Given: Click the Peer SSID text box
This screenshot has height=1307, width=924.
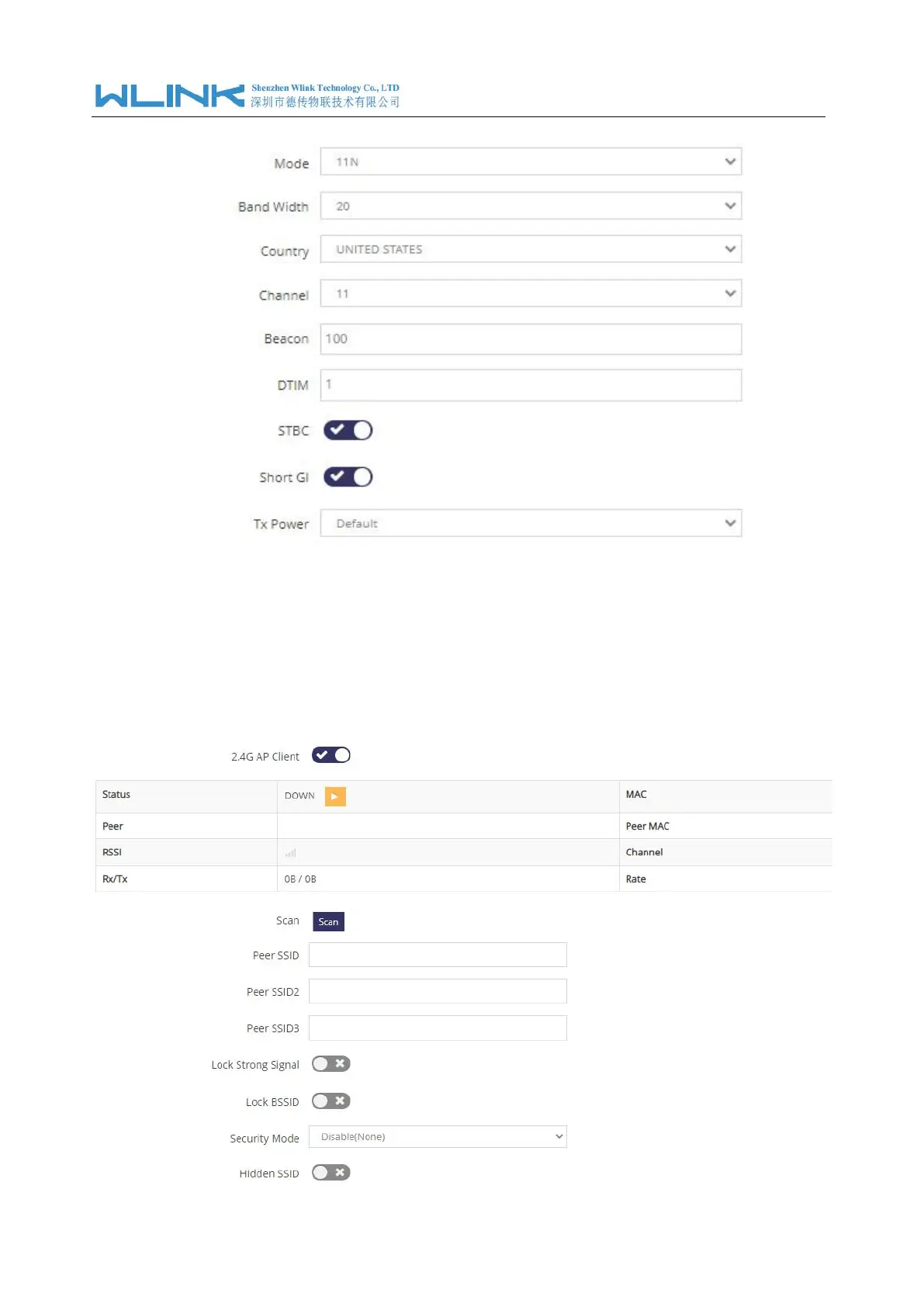Looking at the screenshot, I should click(x=438, y=955).
